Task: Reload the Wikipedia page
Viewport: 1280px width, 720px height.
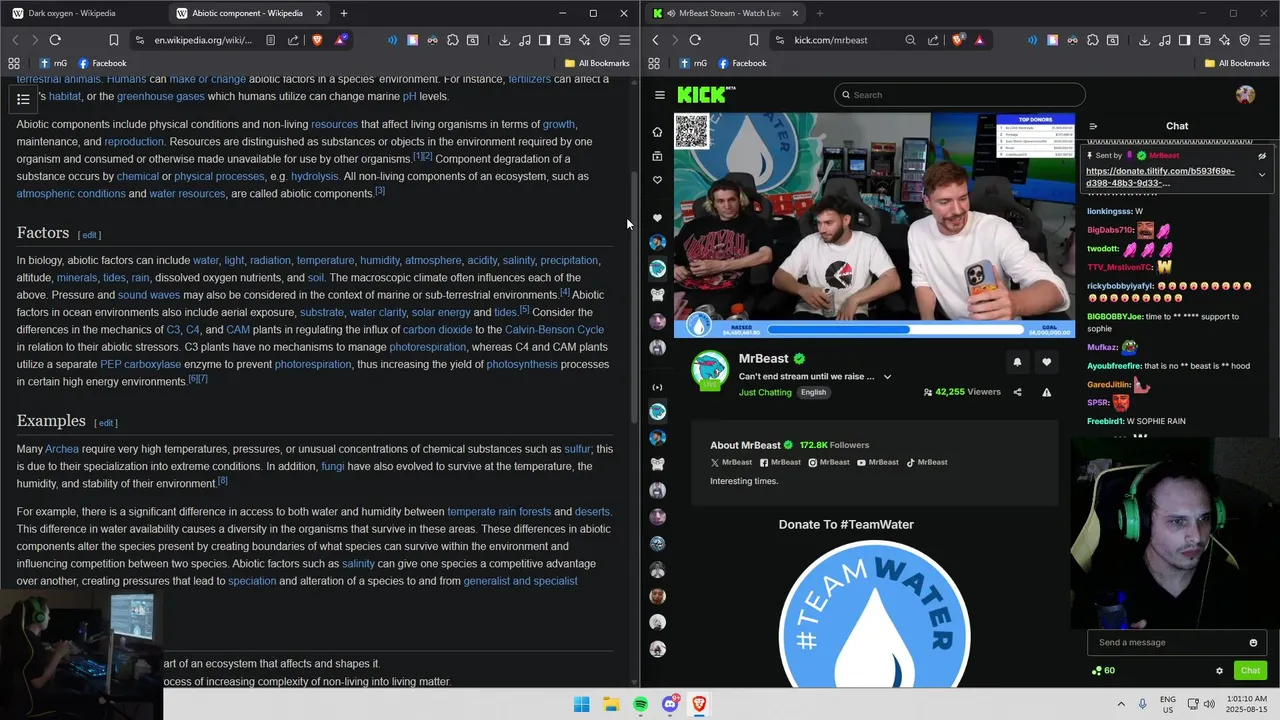Action: pyautogui.click(x=55, y=40)
